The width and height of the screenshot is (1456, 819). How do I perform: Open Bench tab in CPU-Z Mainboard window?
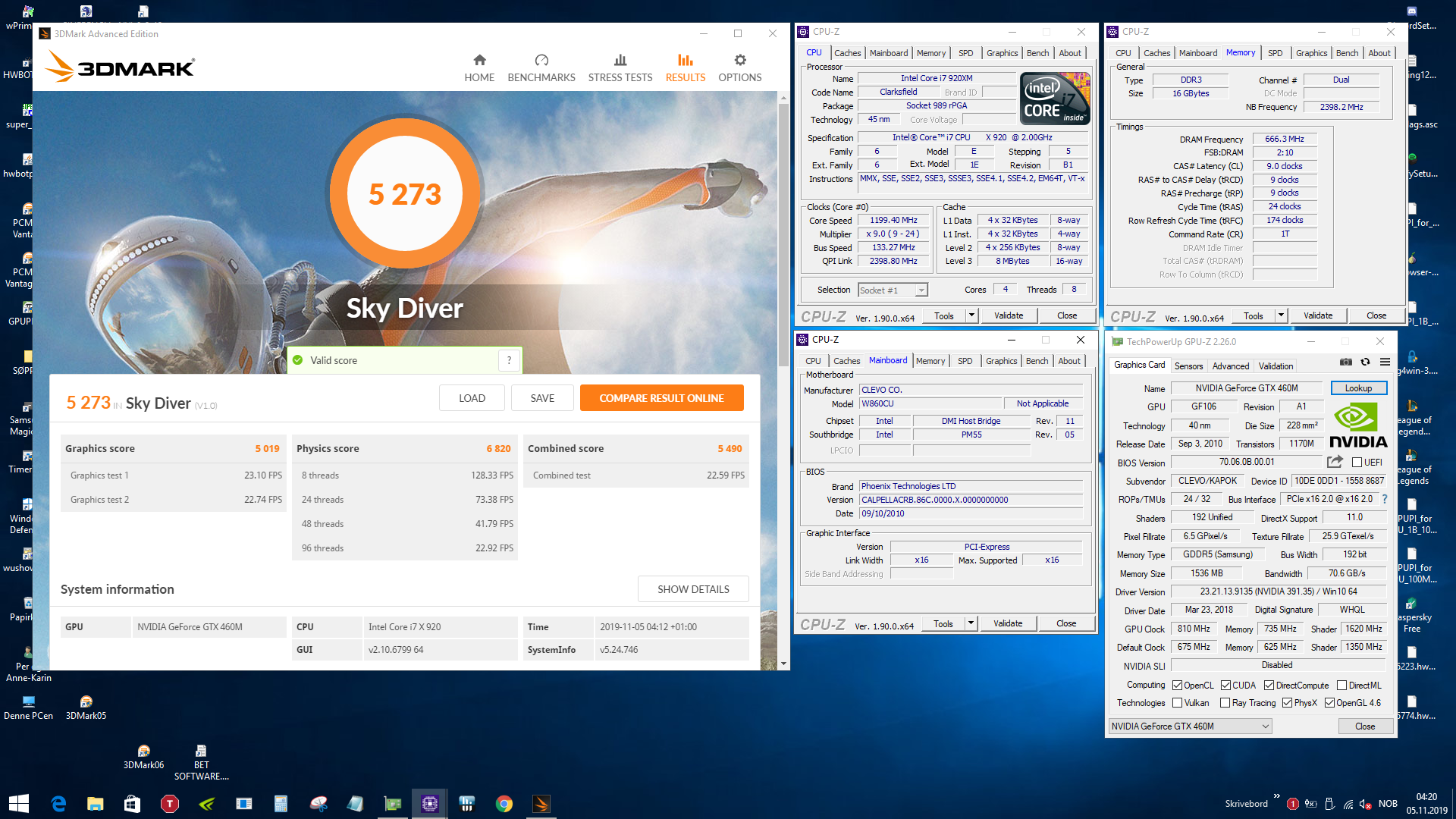point(1037,361)
